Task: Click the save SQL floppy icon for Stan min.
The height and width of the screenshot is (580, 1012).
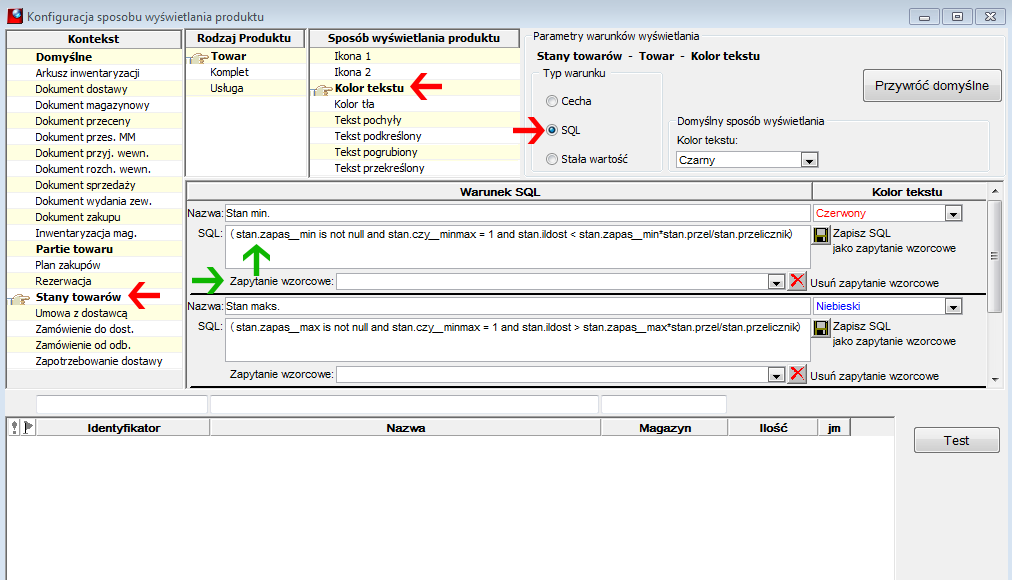Action: (821, 235)
